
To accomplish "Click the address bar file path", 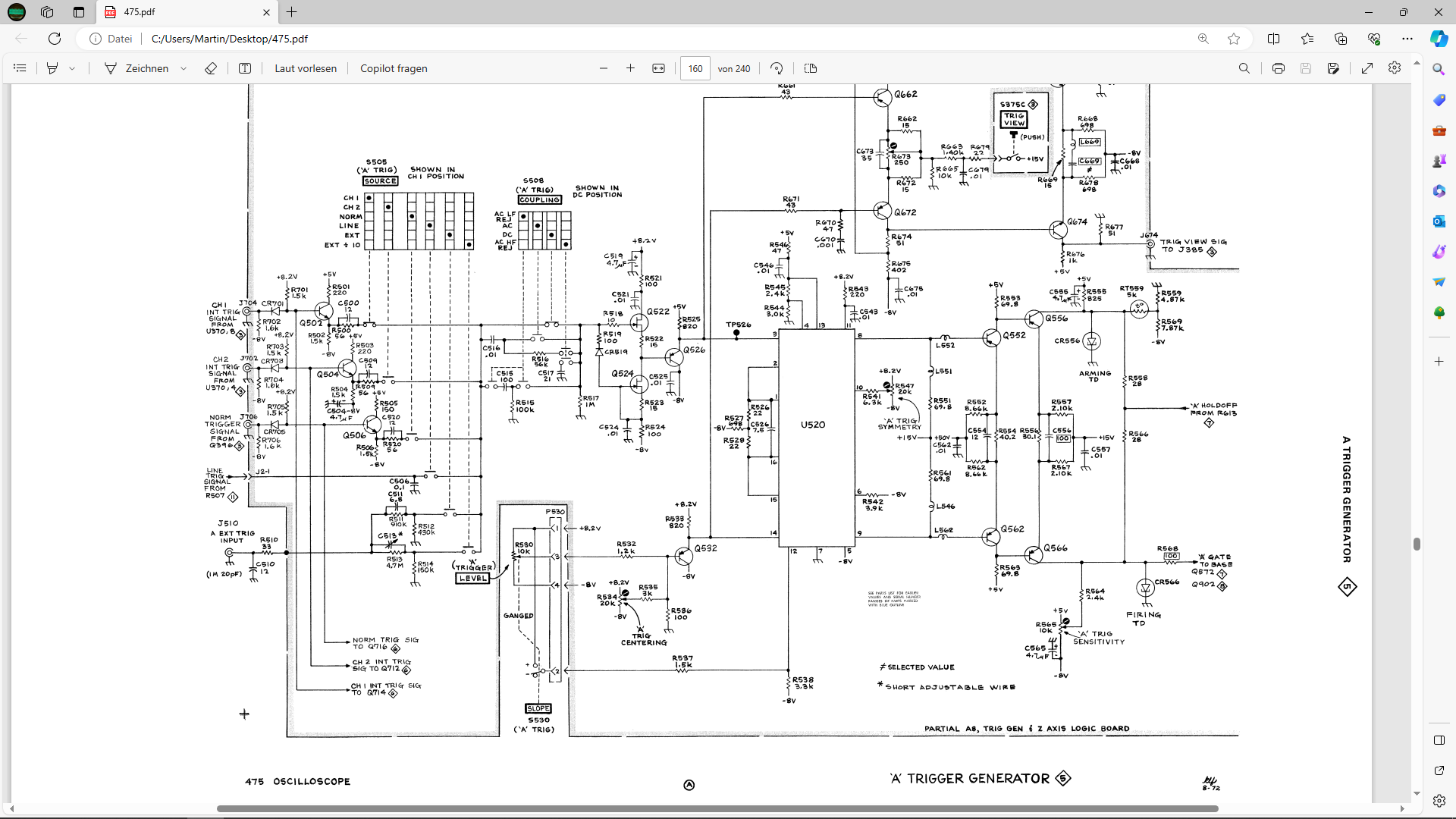I will point(230,39).
